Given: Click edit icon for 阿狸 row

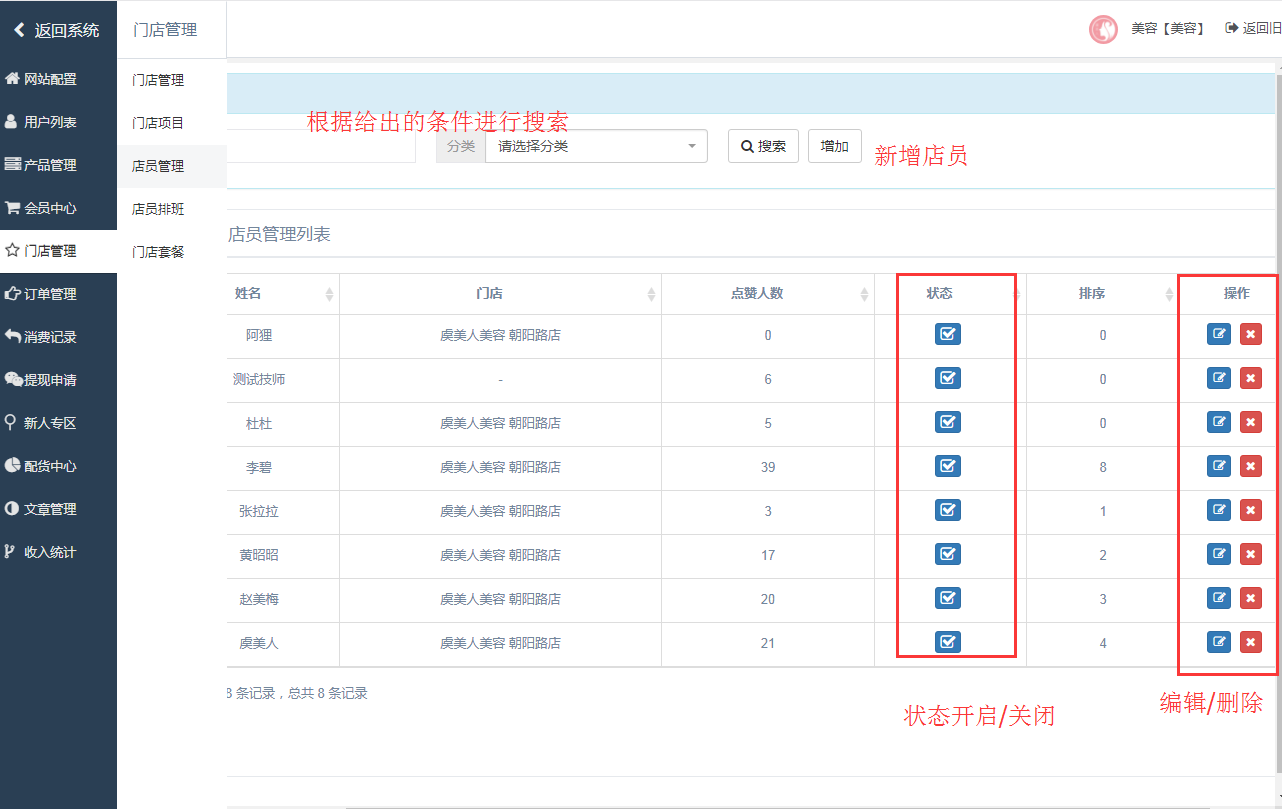Looking at the screenshot, I should [x=1218, y=334].
